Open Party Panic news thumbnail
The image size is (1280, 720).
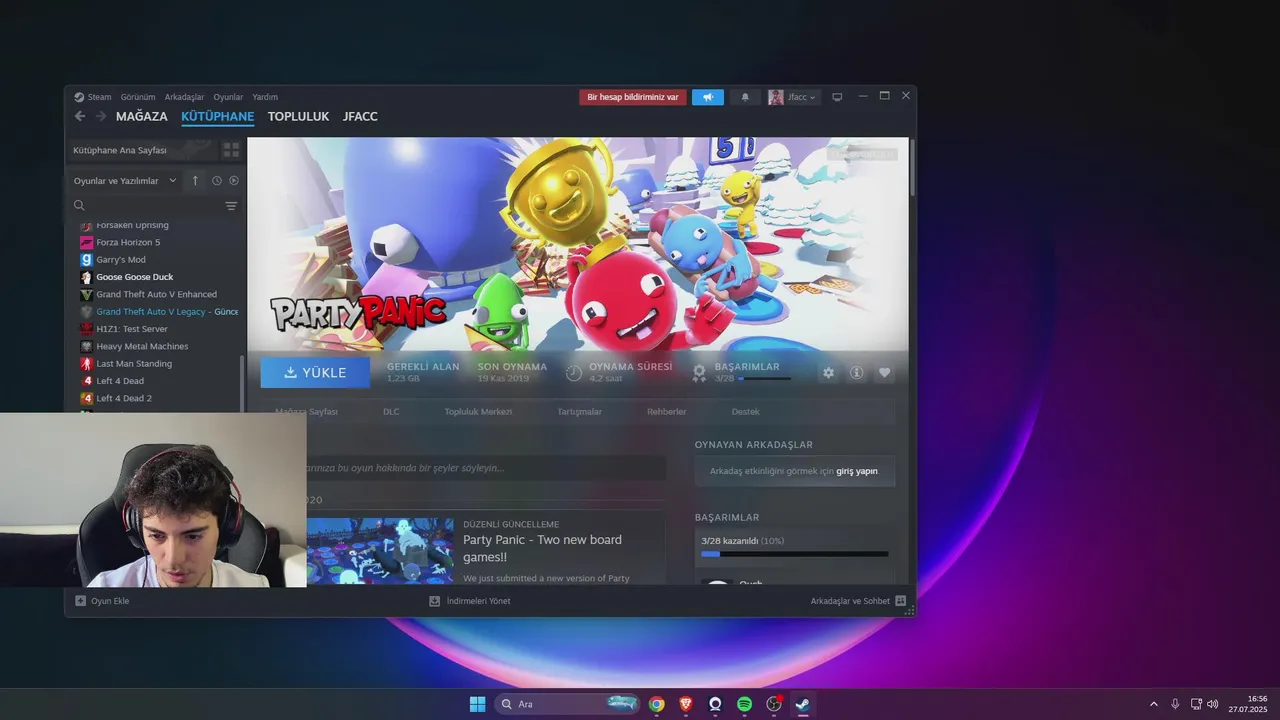[x=379, y=551]
